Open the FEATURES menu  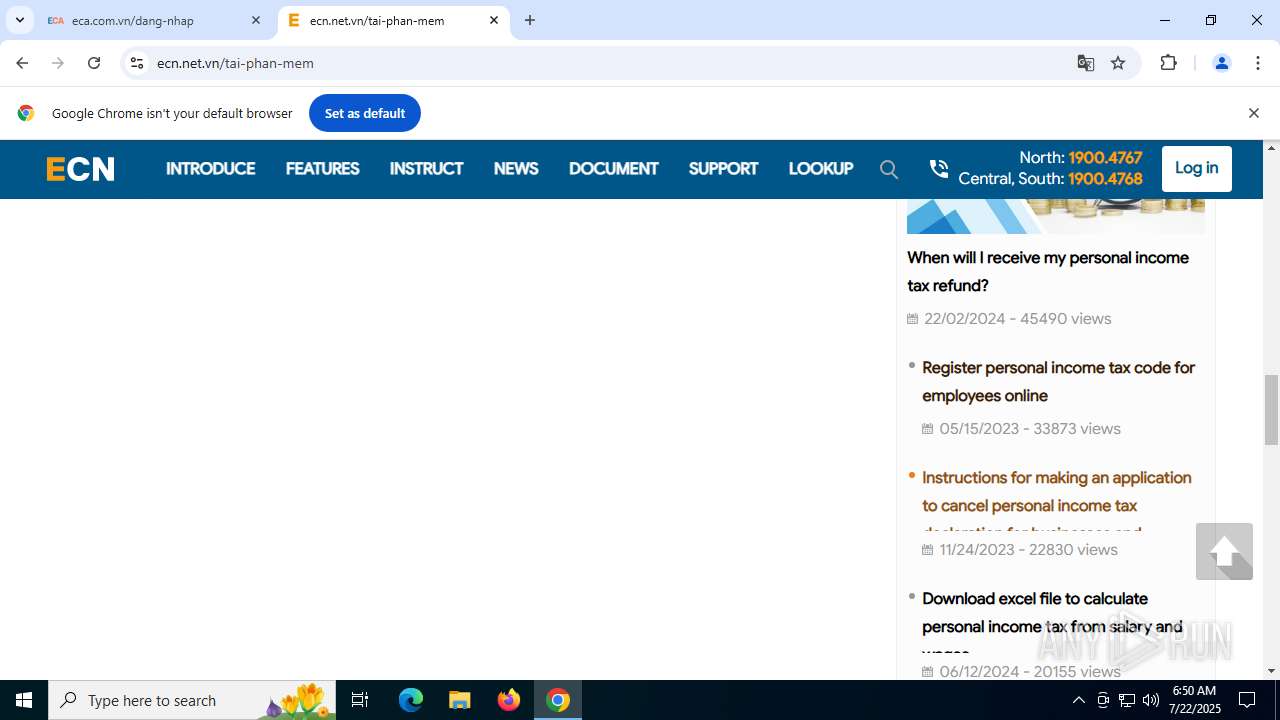point(322,169)
